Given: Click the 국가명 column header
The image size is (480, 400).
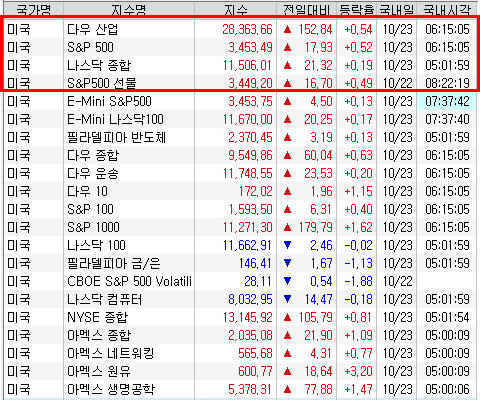Looking at the screenshot, I should click(34, 9).
